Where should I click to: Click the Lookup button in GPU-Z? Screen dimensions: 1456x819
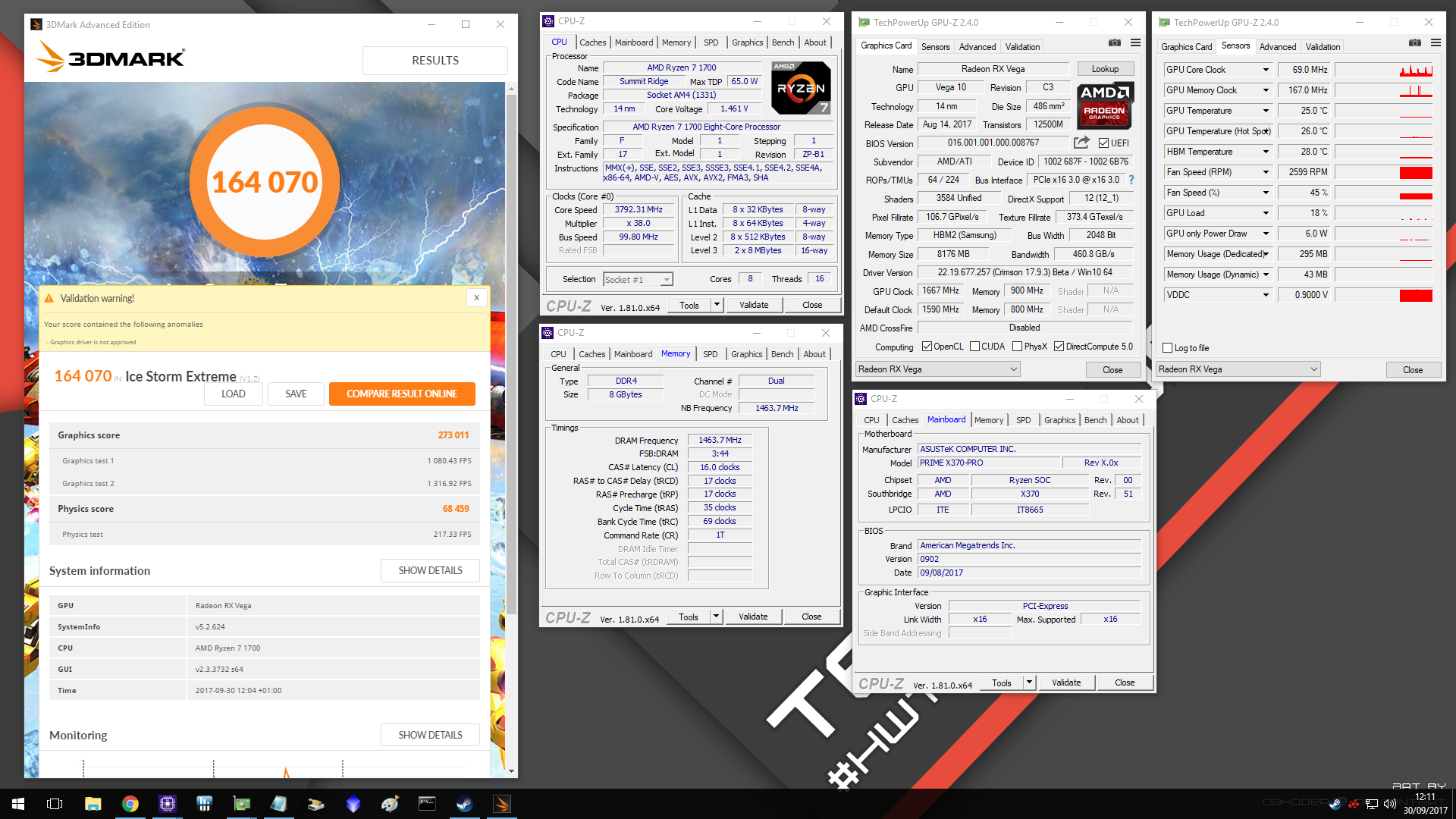tap(1105, 69)
